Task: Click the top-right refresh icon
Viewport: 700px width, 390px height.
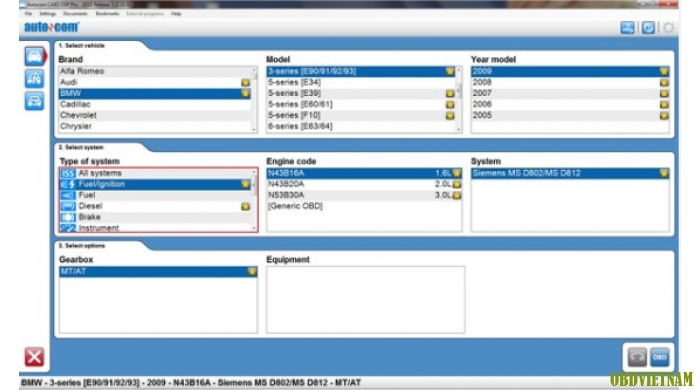Action: 648,28
